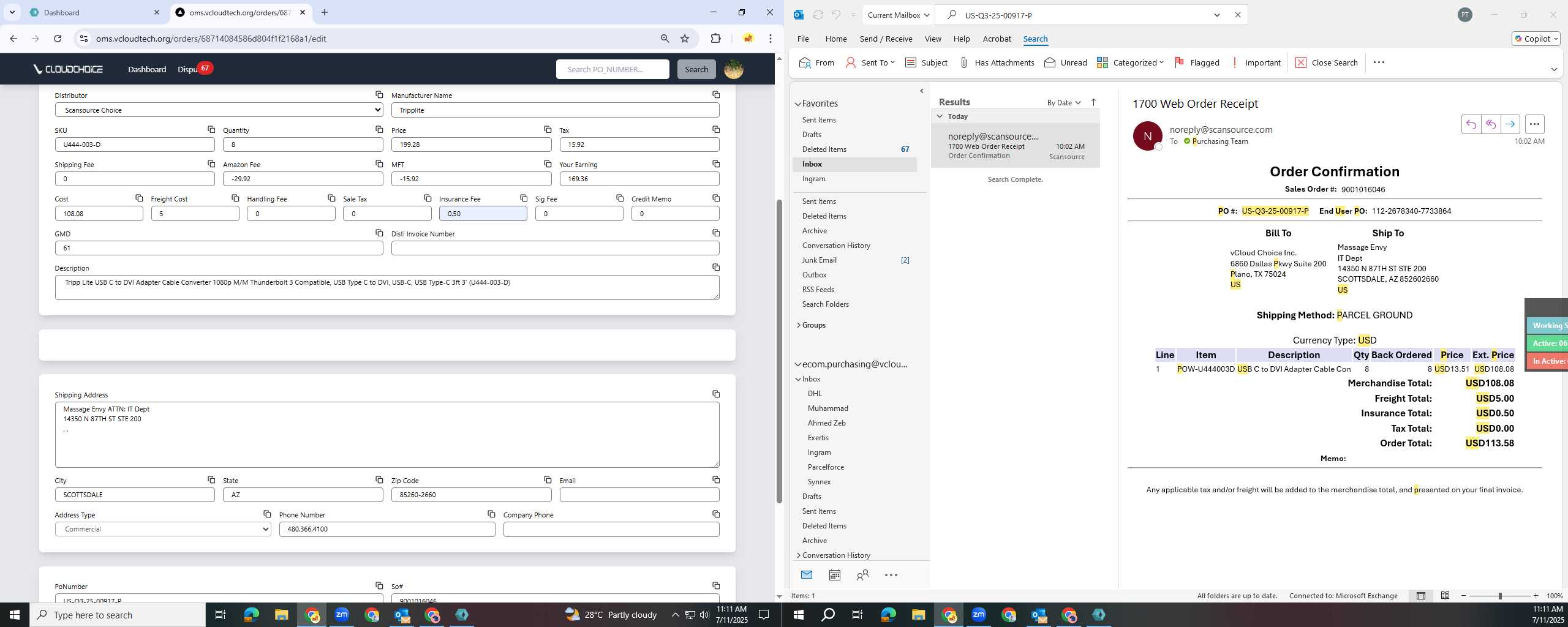The image size is (1568, 627).
Task: Copy the Distributor field value
Action: click(x=379, y=94)
